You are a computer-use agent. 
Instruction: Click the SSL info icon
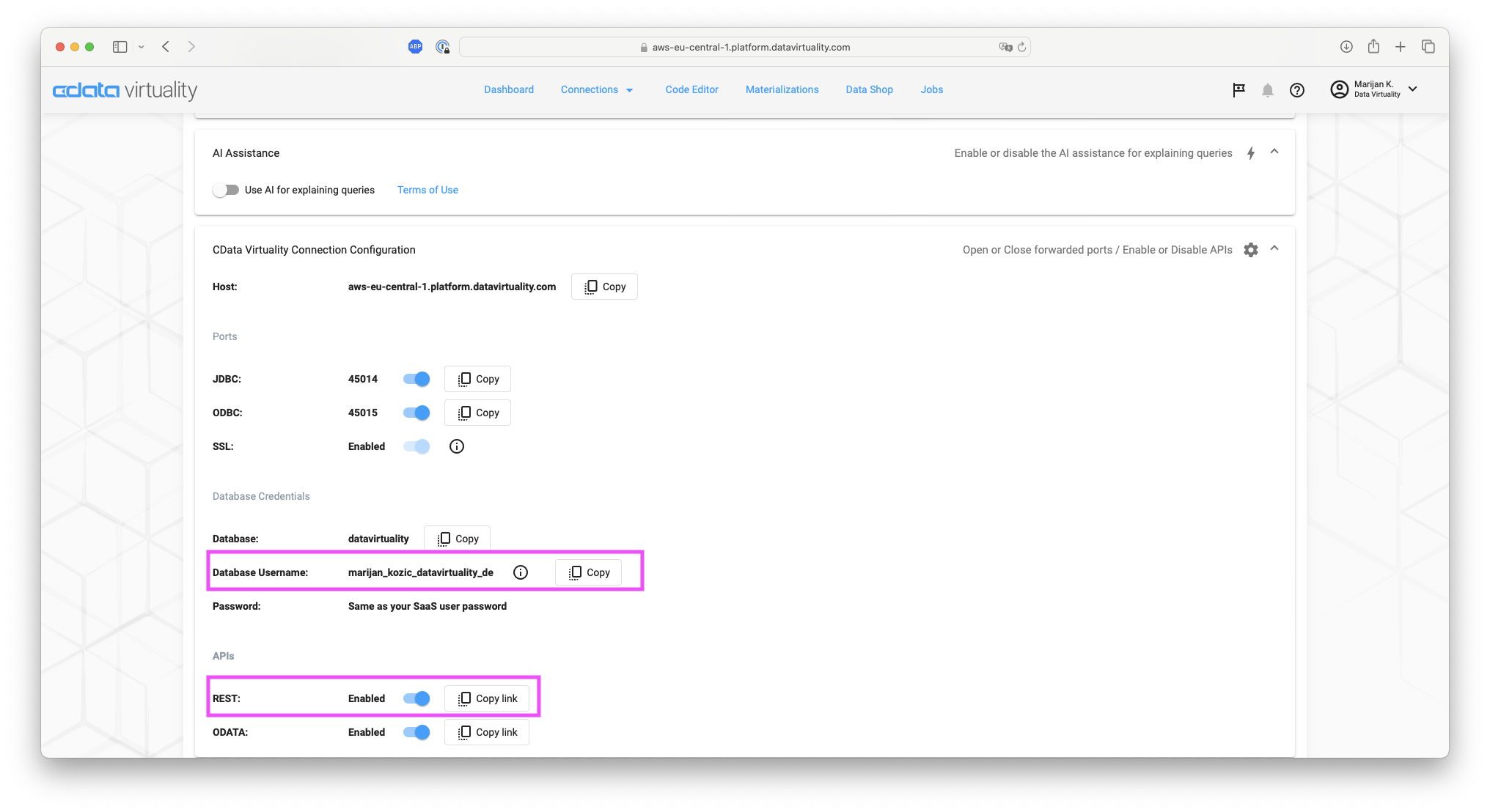point(456,446)
